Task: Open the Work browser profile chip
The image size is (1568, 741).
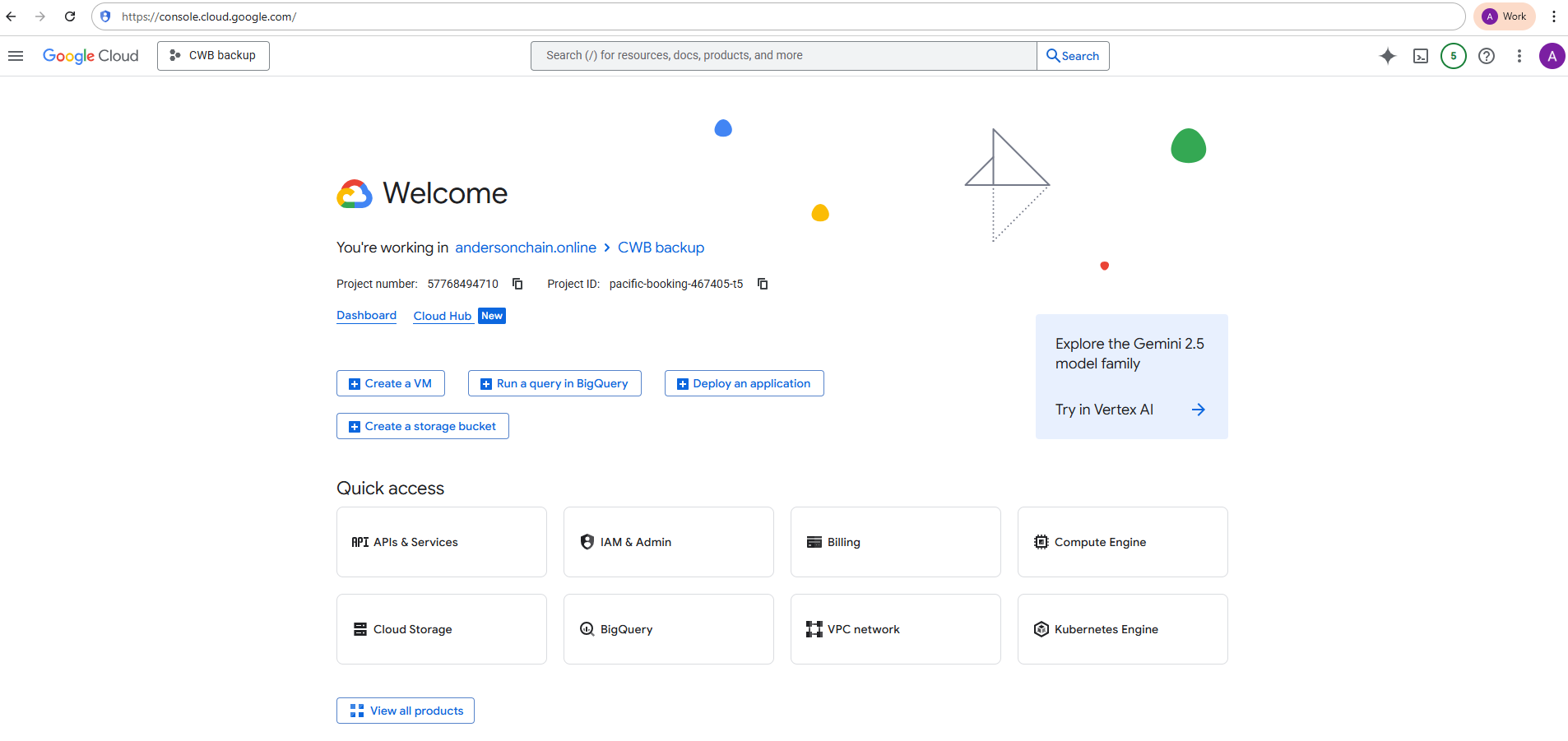Action: coord(1504,16)
